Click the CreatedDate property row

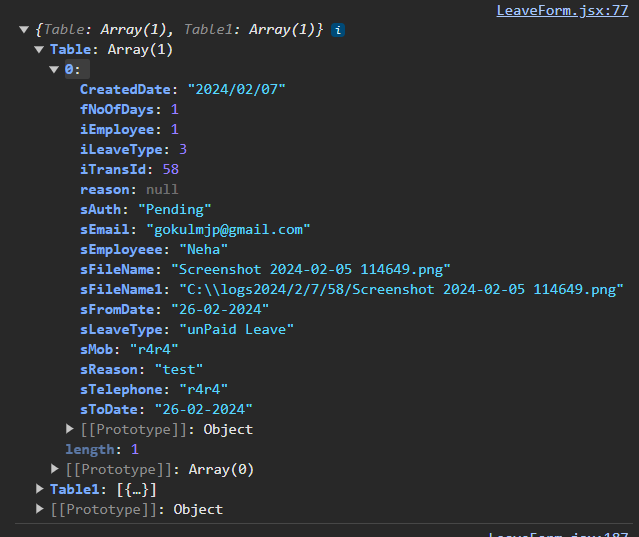point(183,89)
